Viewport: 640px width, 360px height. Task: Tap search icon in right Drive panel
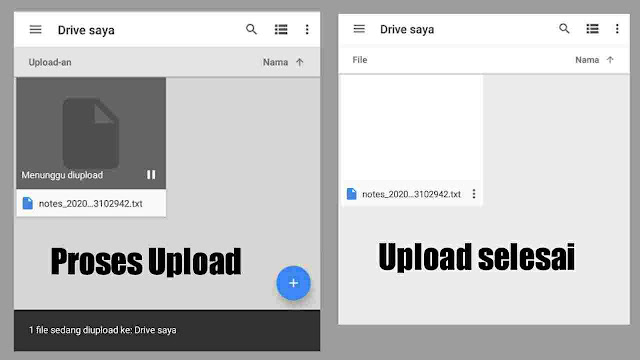[564, 29]
